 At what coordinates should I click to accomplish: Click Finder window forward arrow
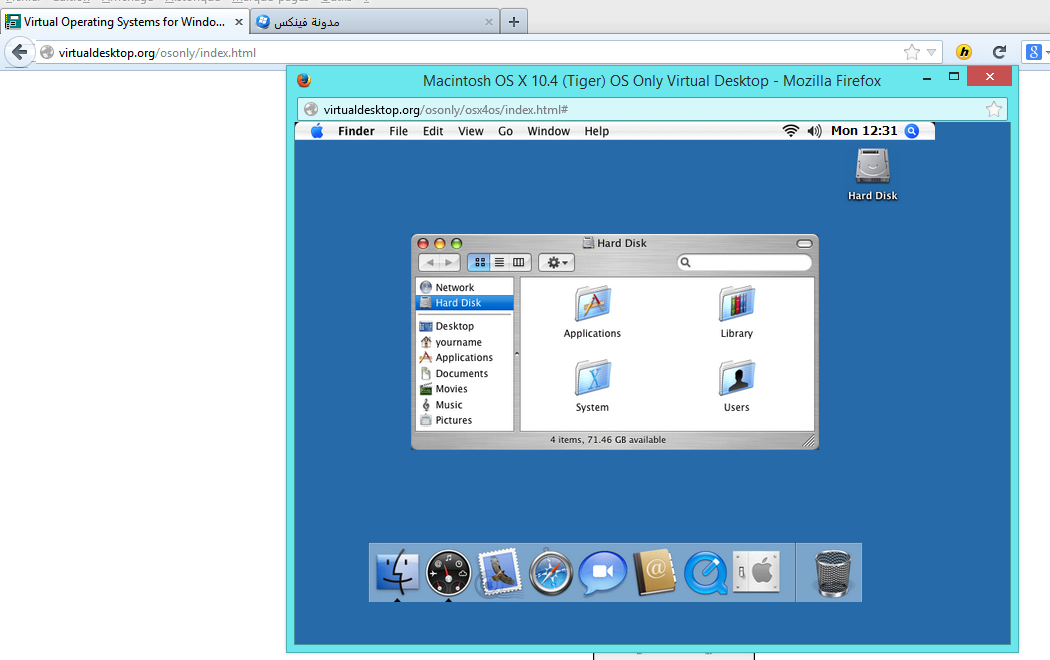pyautogui.click(x=449, y=262)
